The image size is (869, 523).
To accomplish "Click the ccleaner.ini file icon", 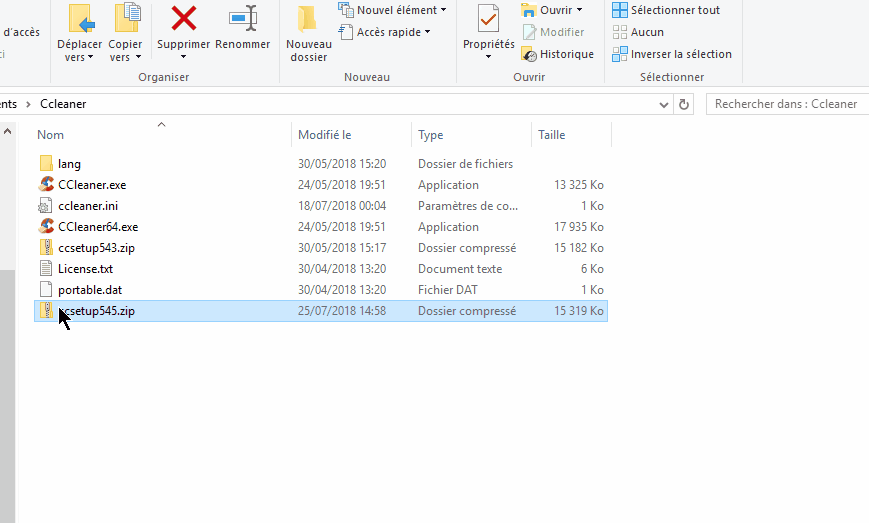I will [x=45, y=206].
